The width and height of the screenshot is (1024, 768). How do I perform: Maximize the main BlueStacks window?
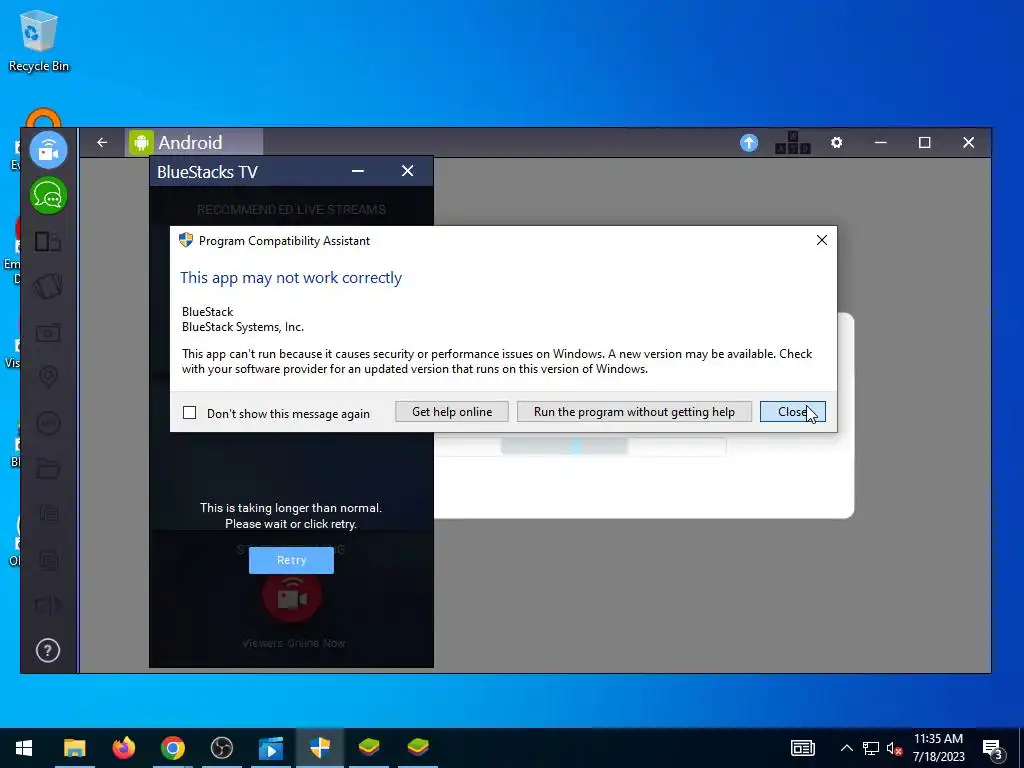pos(924,142)
